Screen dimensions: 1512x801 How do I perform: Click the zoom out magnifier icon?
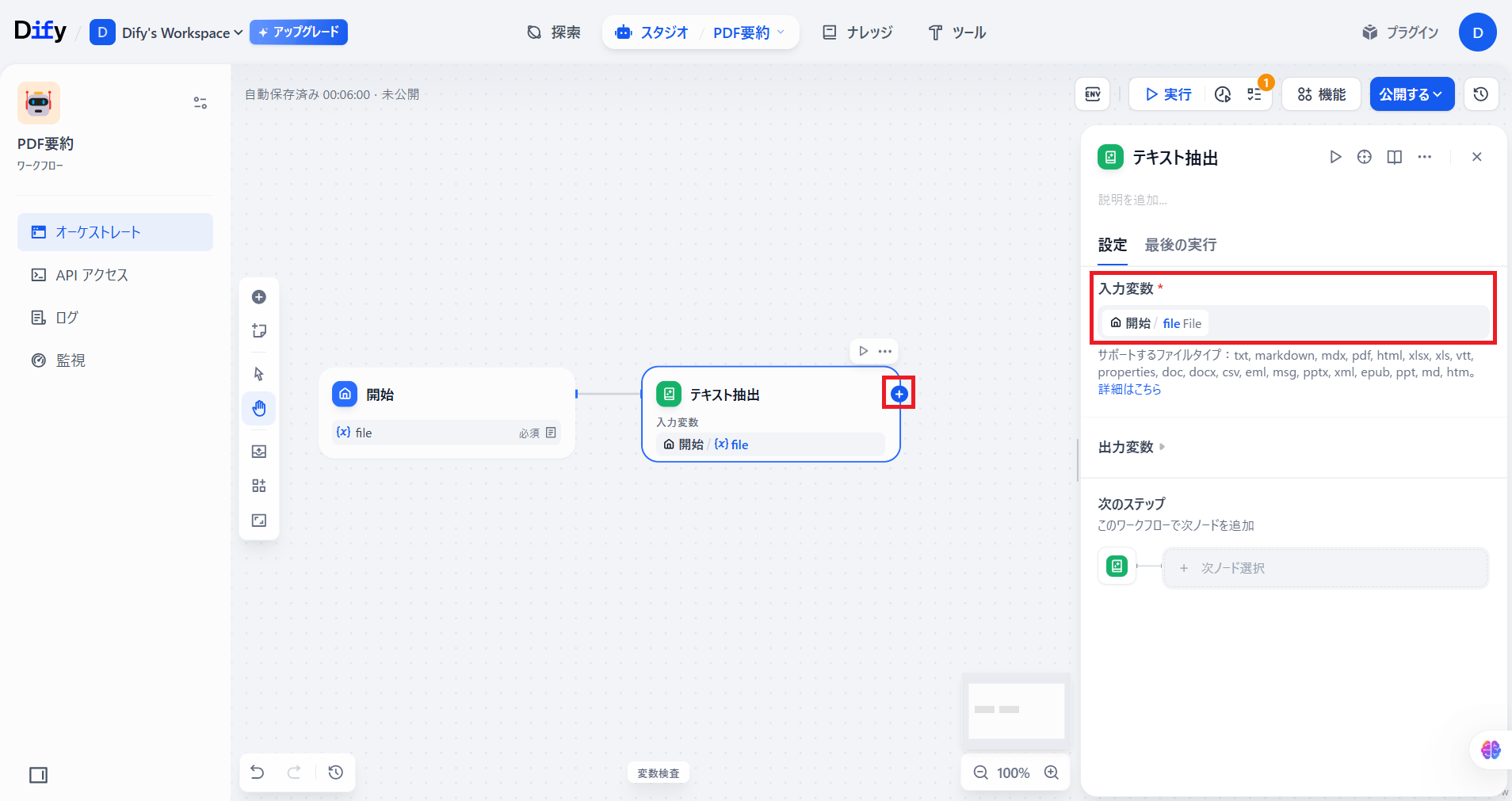(x=980, y=772)
